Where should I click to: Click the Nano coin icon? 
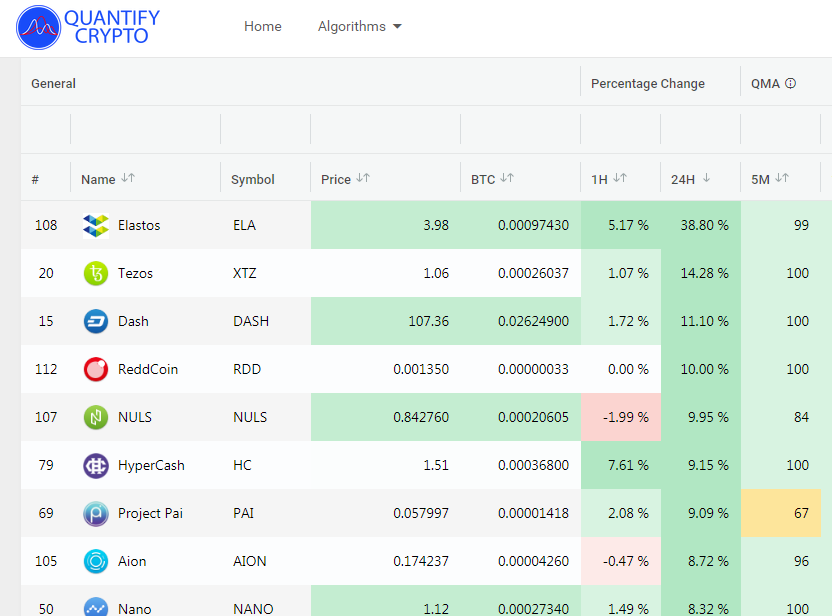pos(96,607)
